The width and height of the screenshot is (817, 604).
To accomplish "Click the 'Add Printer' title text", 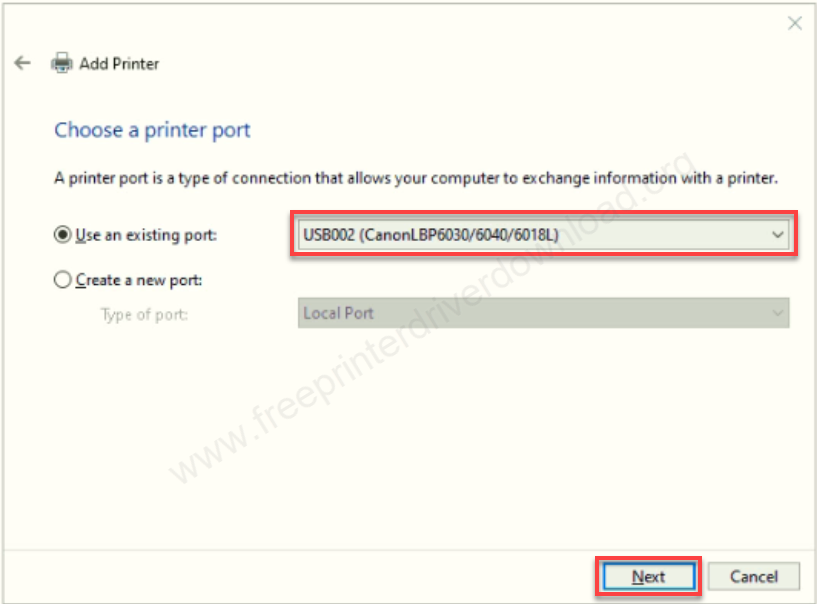I will click(119, 64).
